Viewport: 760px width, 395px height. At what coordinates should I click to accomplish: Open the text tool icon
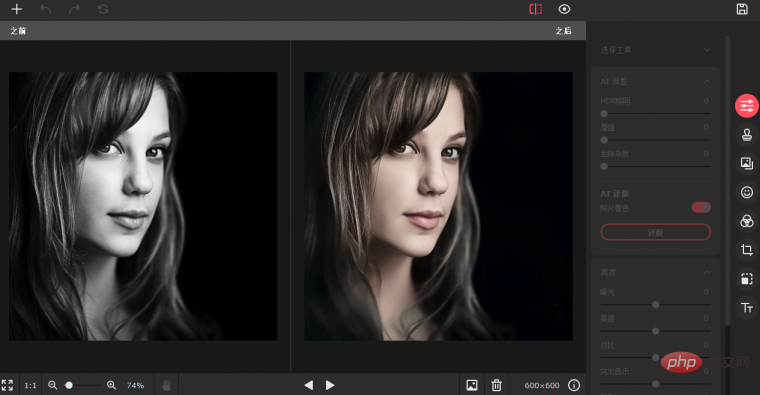click(x=746, y=308)
